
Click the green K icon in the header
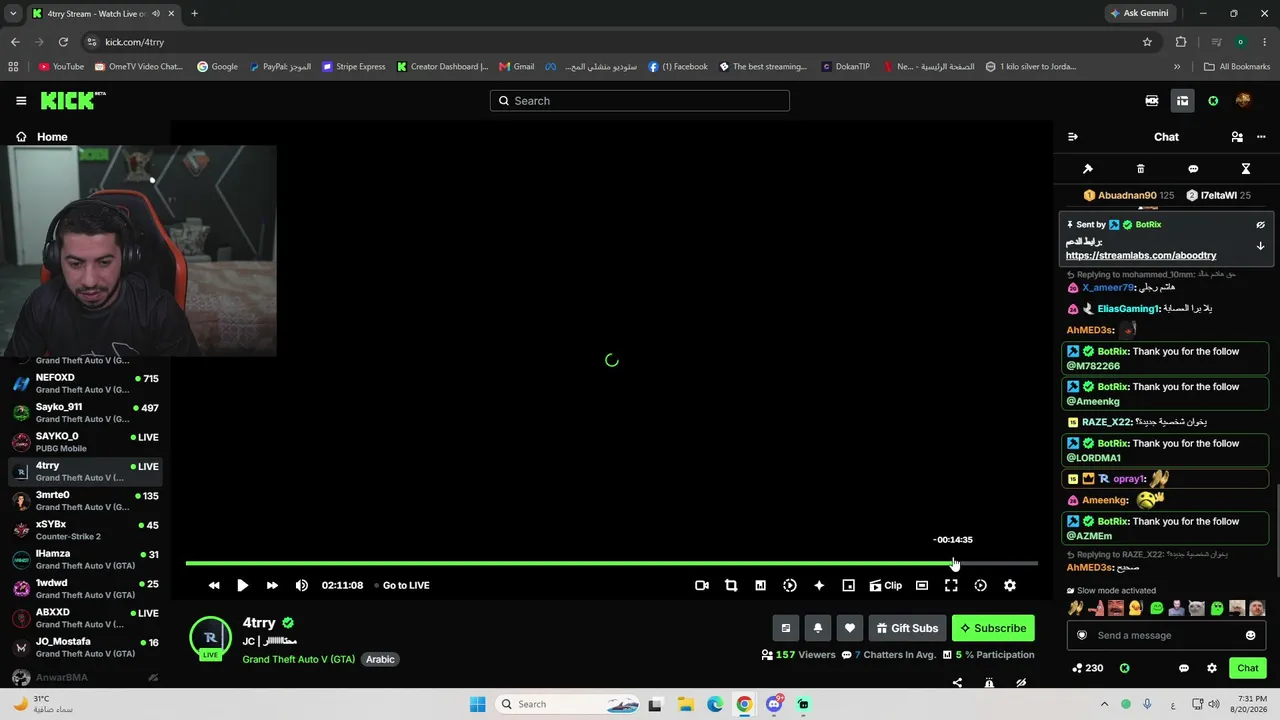(1213, 100)
